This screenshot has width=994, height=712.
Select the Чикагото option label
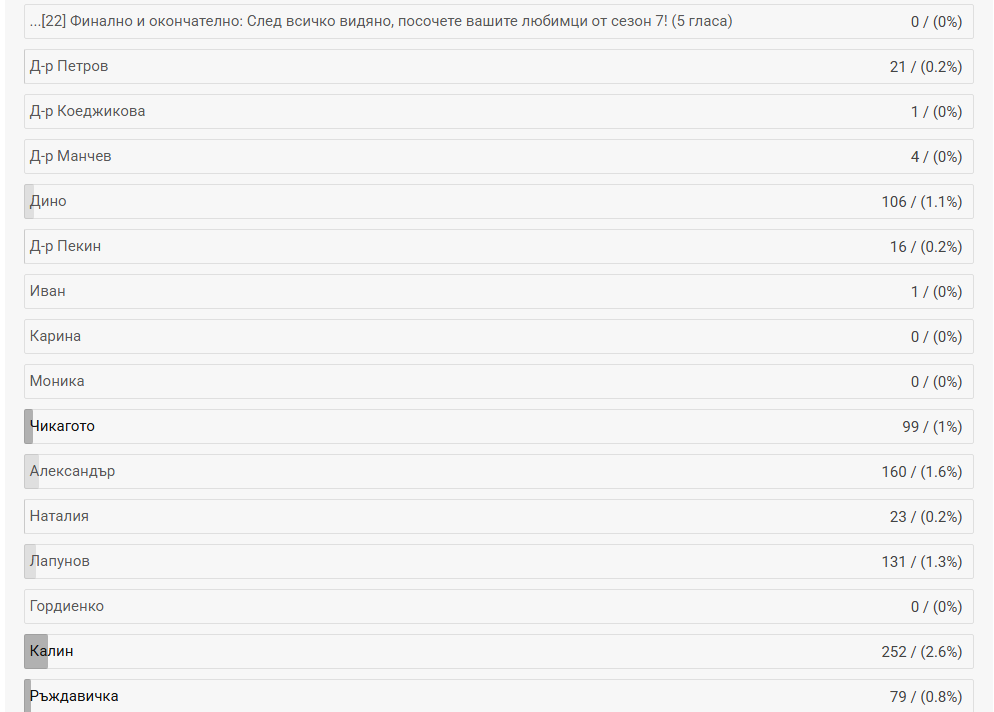click(62, 426)
